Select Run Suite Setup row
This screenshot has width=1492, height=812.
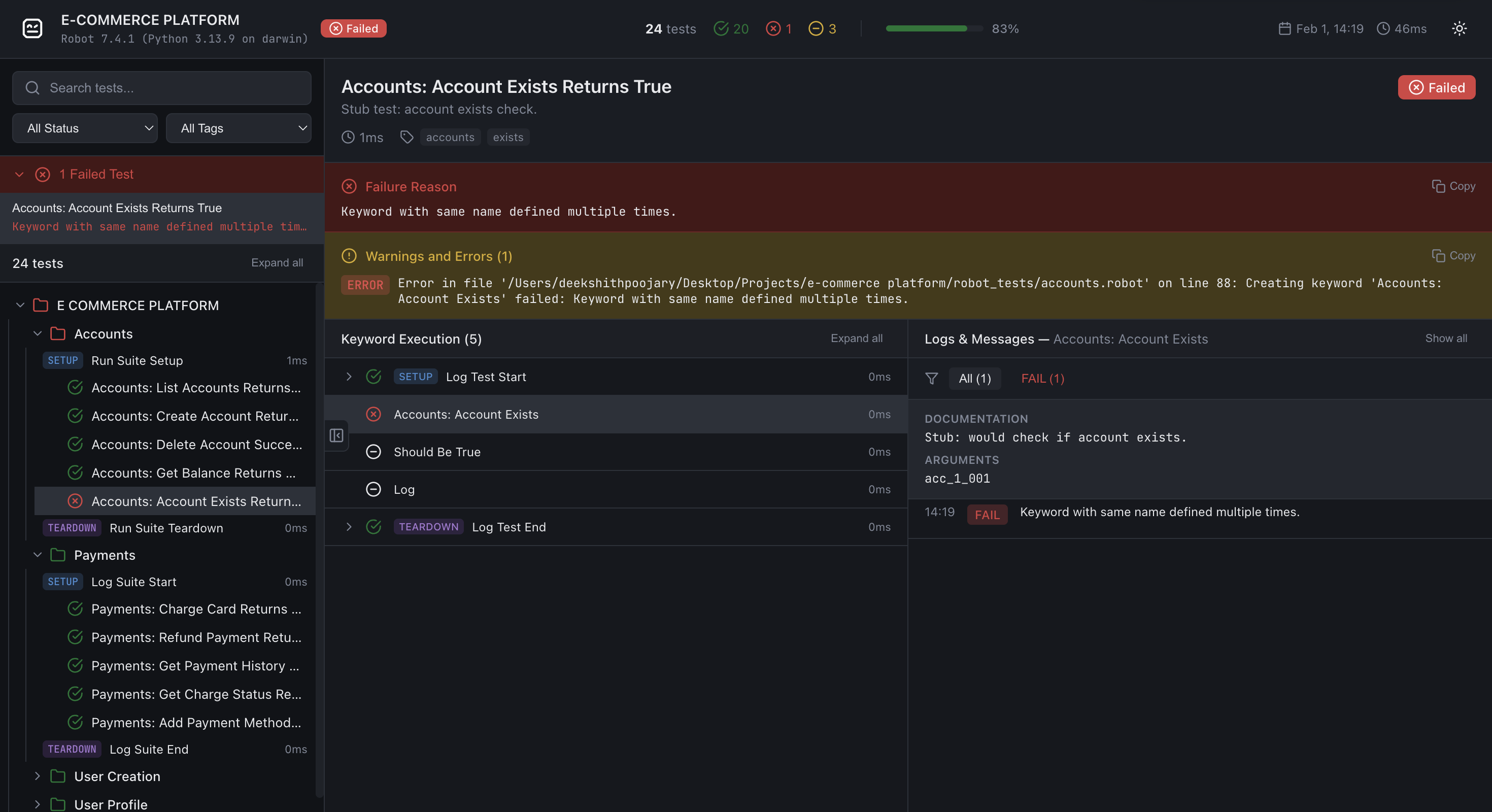click(175, 360)
